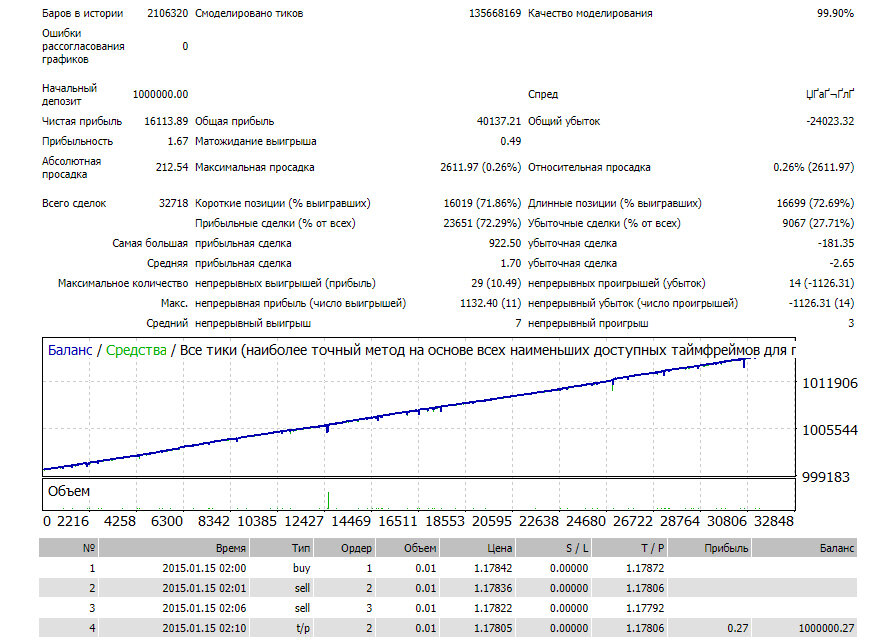The height and width of the screenshot is (643, 877).
Task: Click the 'Смоделировано тиков' value 135668169
Action: pyautogui.click(x=494, y=13)
